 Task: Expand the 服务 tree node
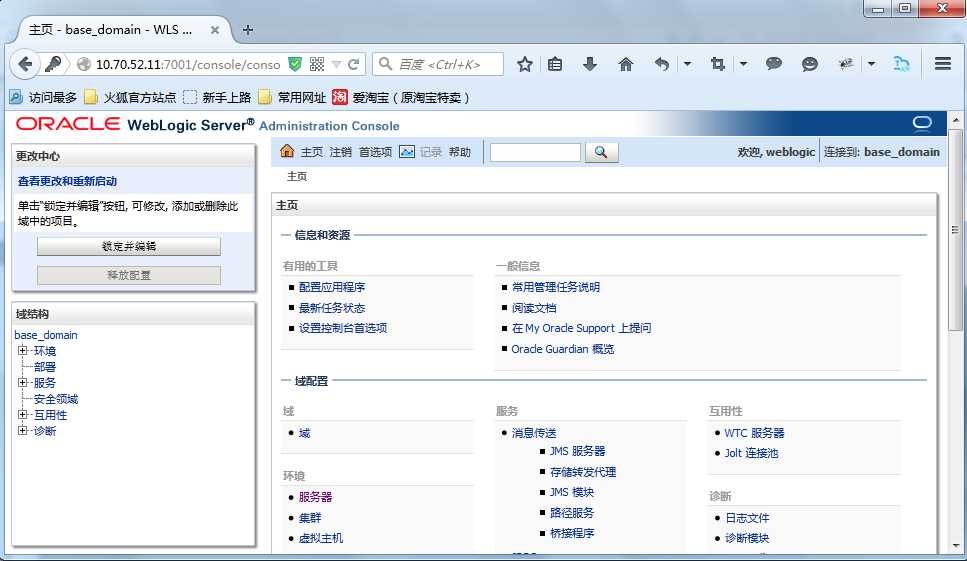pyautogui.click(x=23, y=383)
